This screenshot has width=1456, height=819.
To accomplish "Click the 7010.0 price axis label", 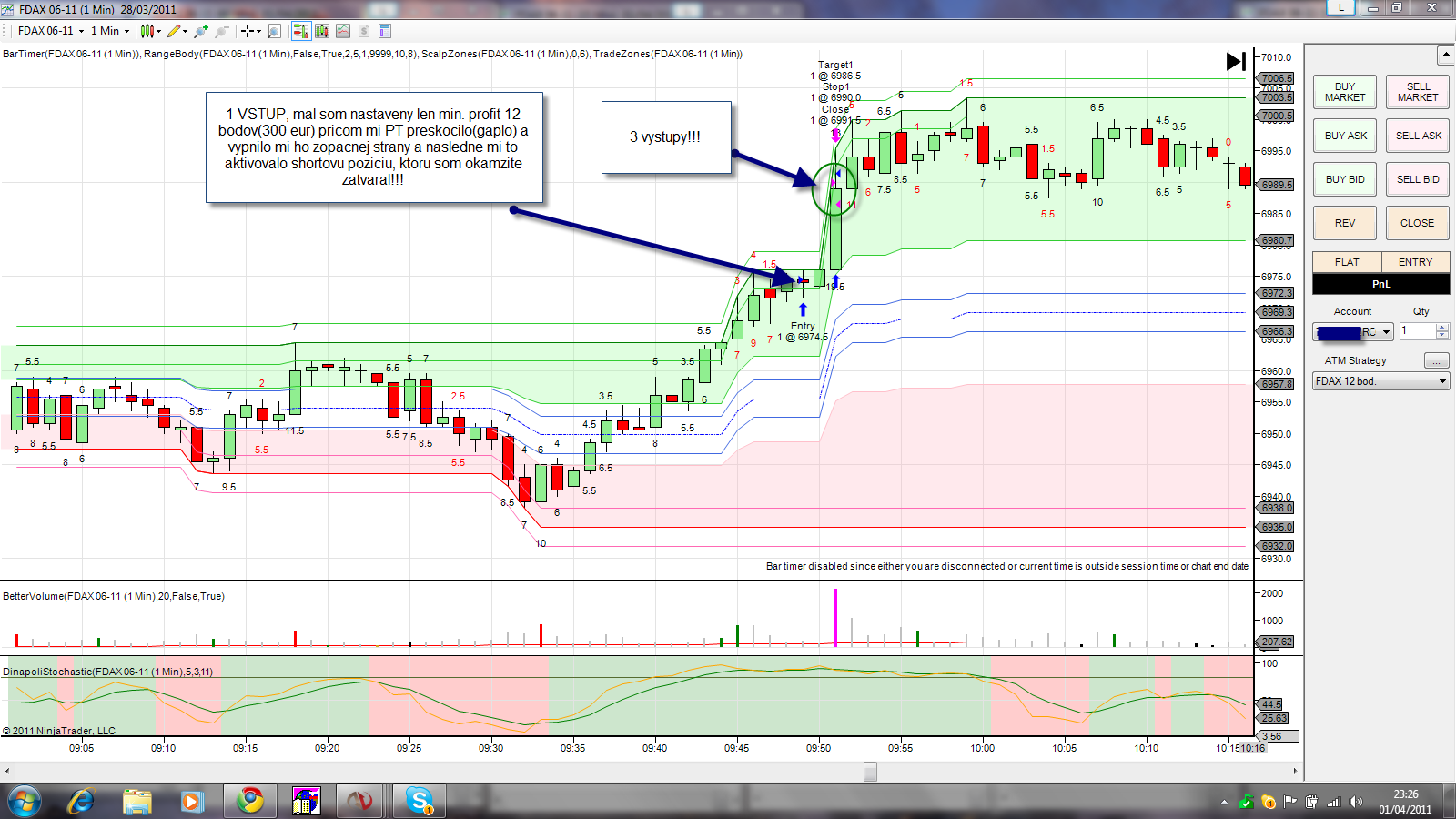I will [1276, 57].
